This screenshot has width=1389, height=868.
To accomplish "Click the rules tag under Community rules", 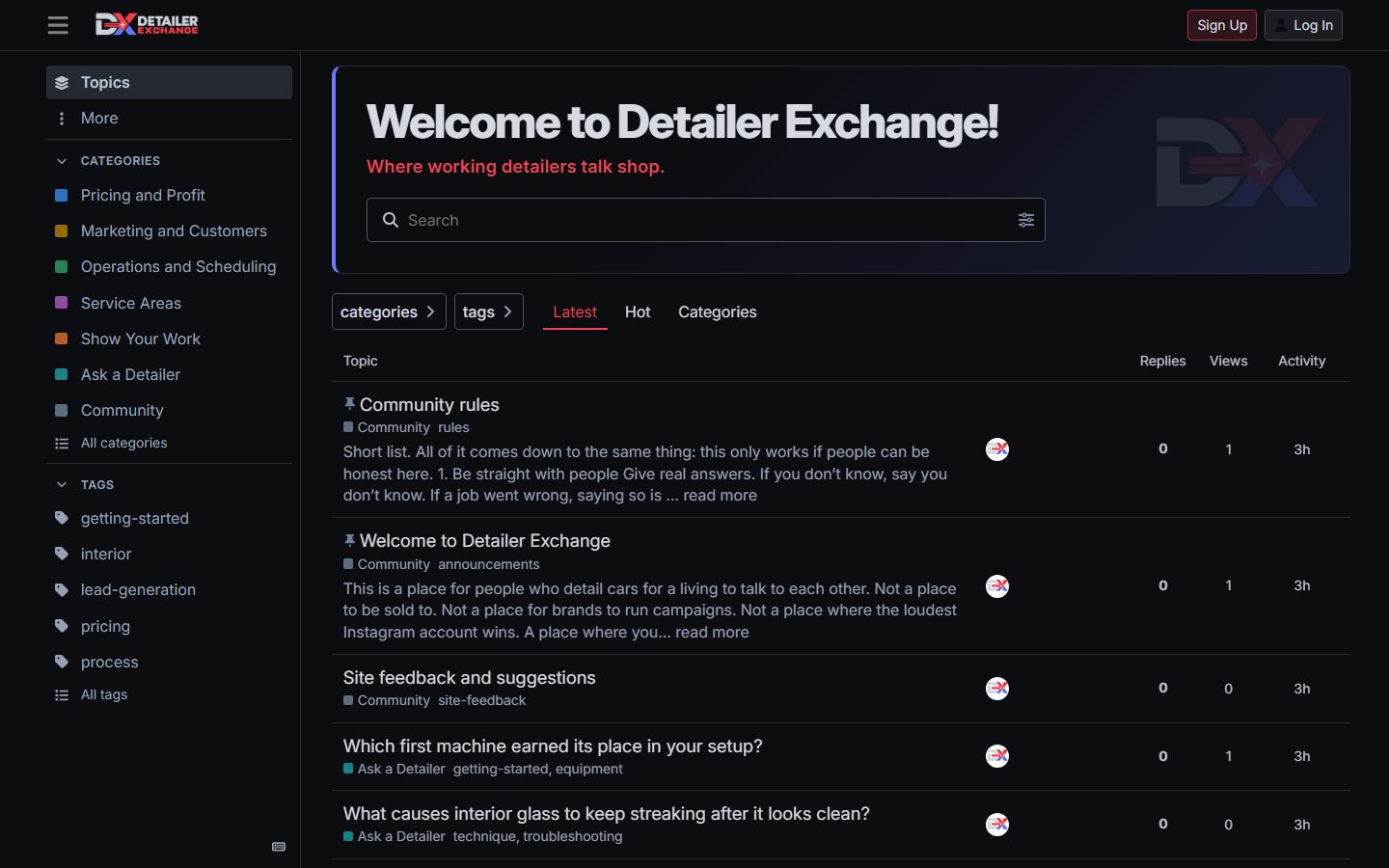I will [453, 427].
